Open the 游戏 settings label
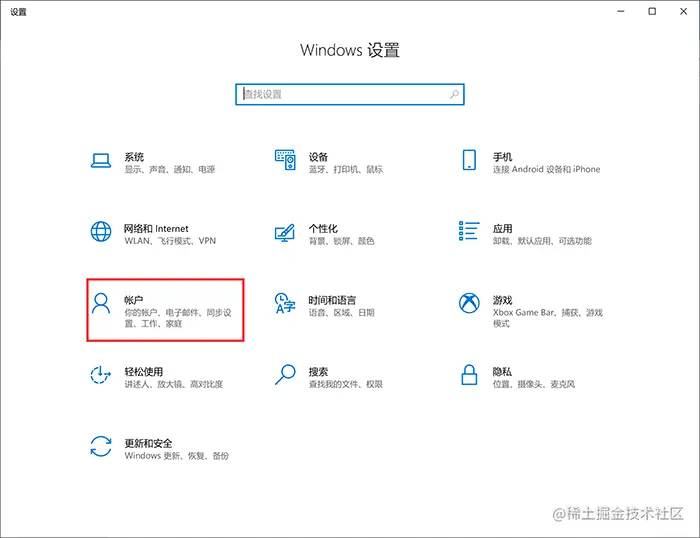 click(x=502, y=300)
